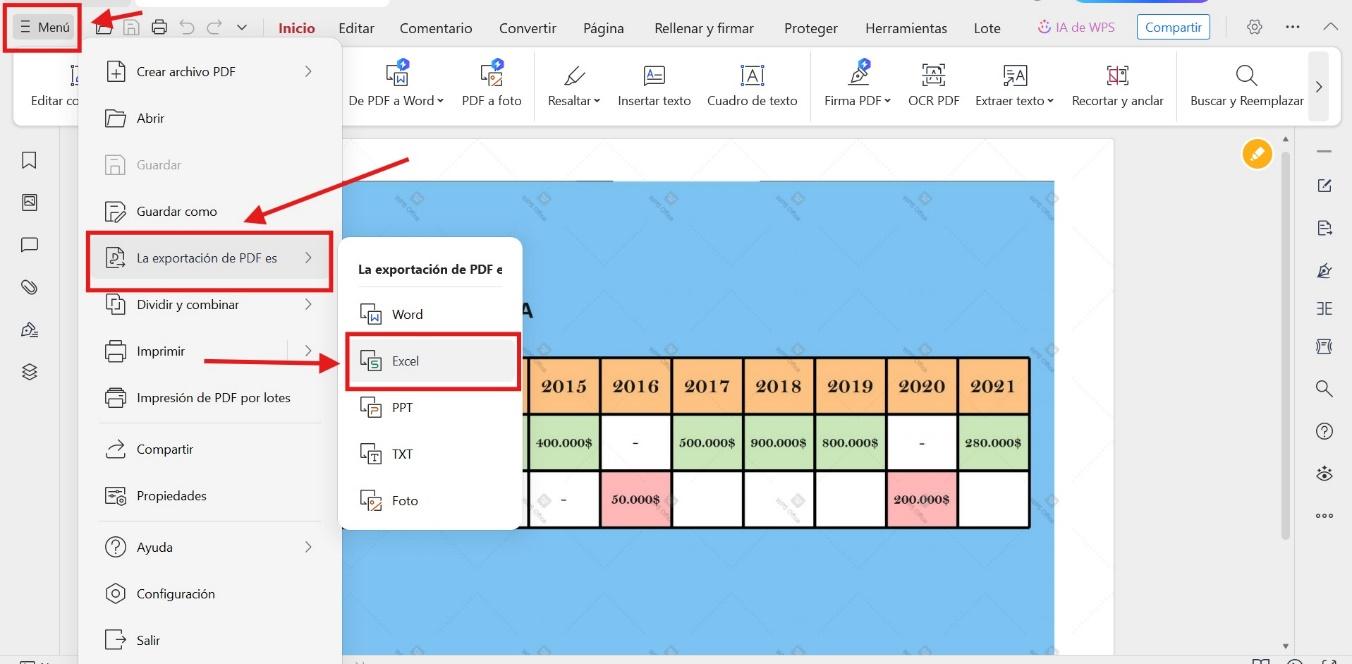
Task: Click Guardar como in the menu
Action: (x=176, y=212)
